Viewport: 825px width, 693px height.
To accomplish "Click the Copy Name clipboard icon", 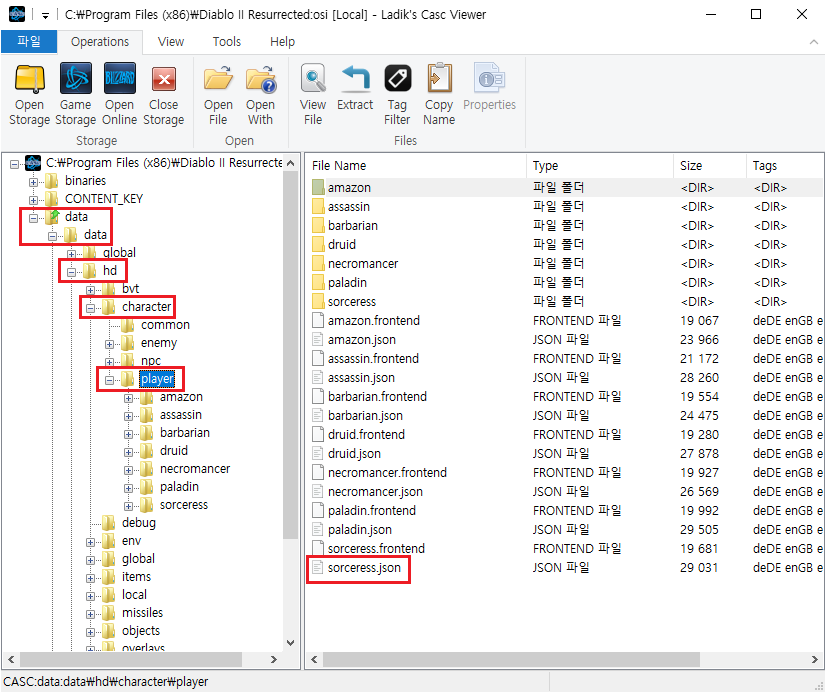I will tap(439, 79).
